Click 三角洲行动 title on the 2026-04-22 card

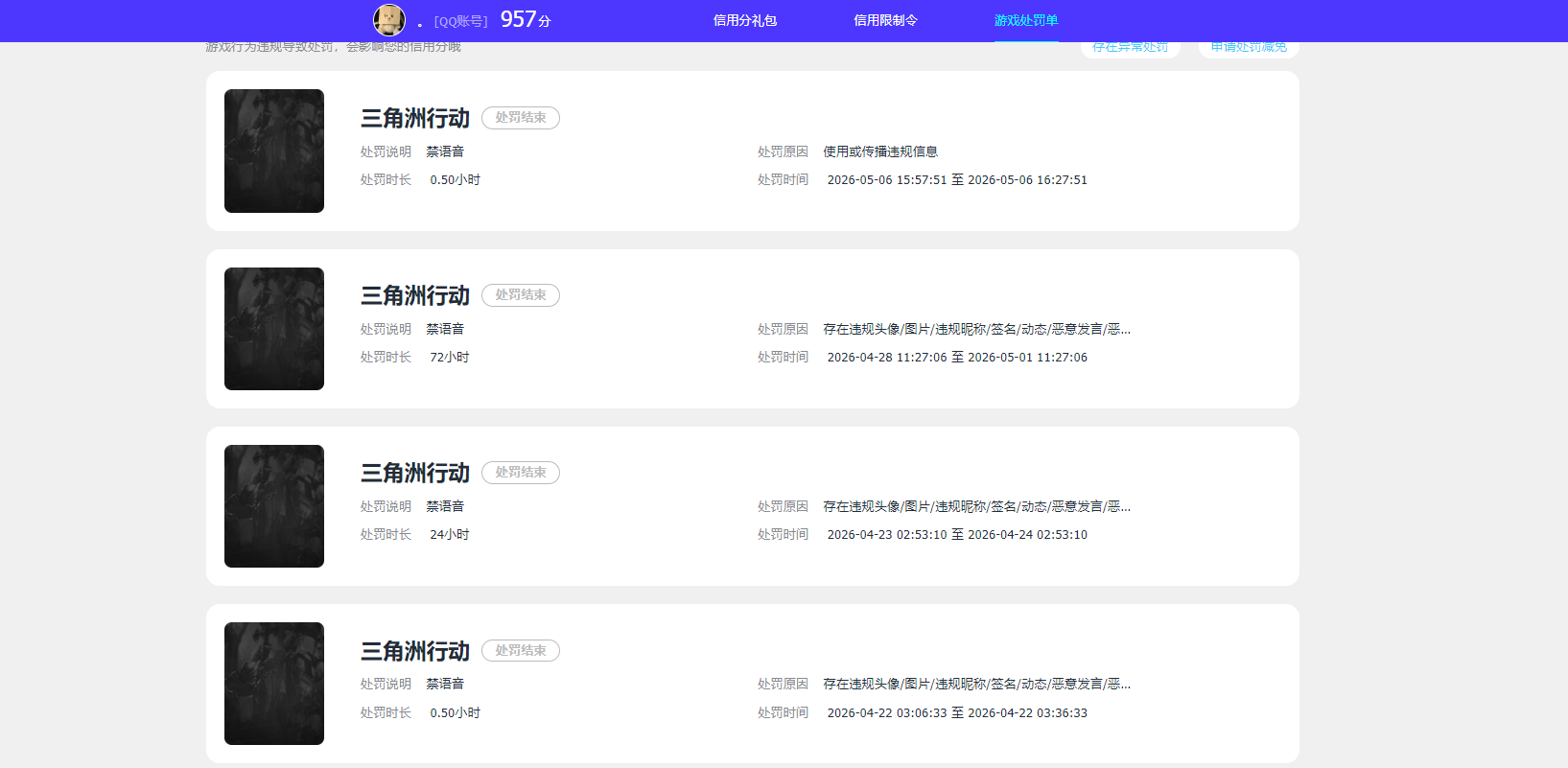[415, 651]
